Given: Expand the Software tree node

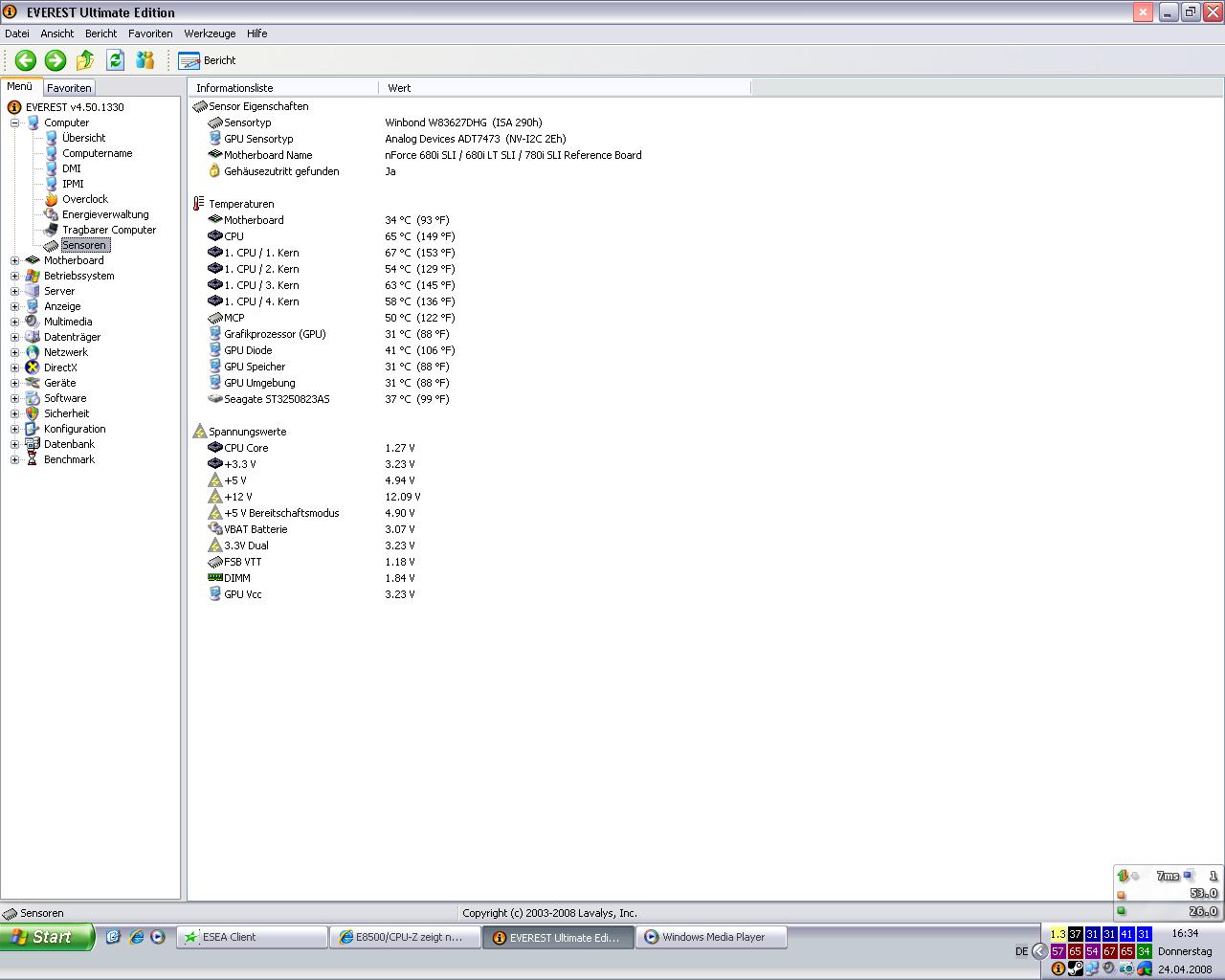Looking at the screenshot, I should click(14, 398).
